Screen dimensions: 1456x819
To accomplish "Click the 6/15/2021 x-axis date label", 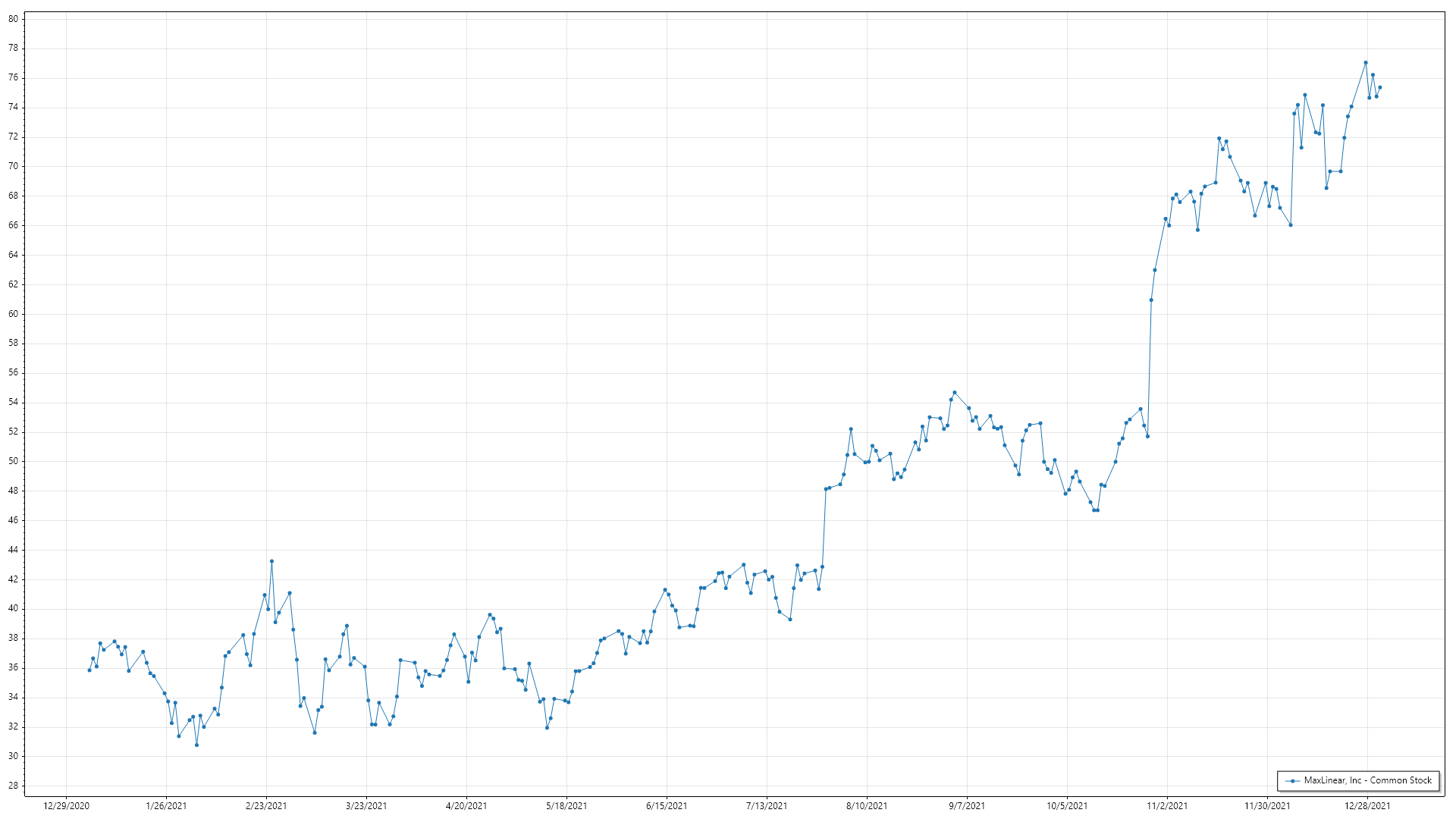I will click(667, 806).
